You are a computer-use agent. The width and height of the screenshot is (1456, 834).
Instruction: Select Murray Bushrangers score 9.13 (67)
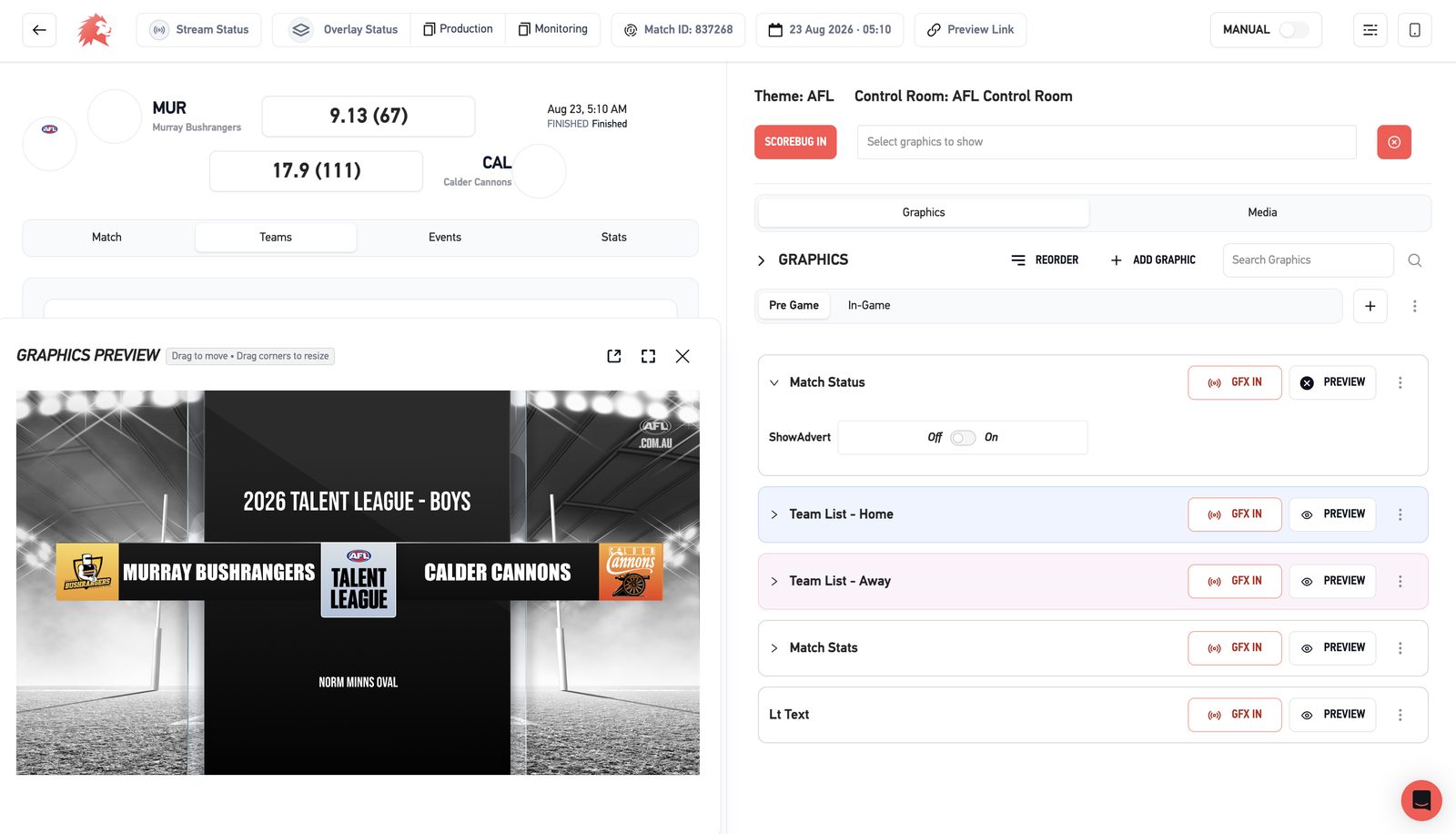pos(369,117)
